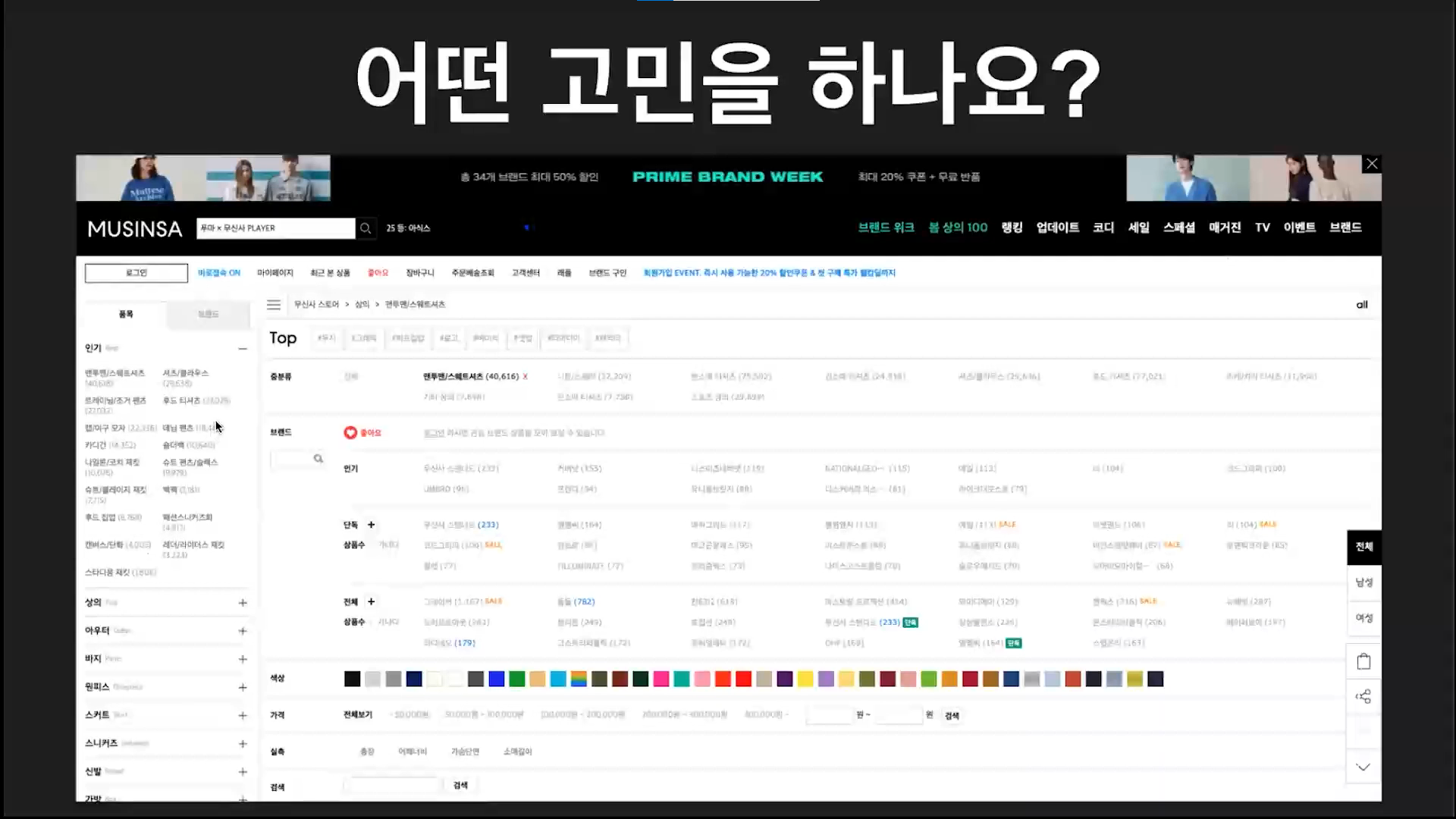Open the 장바구니 link
Image resolution: width=1456 pixels, height=819 pixels.
pos(419,273)
